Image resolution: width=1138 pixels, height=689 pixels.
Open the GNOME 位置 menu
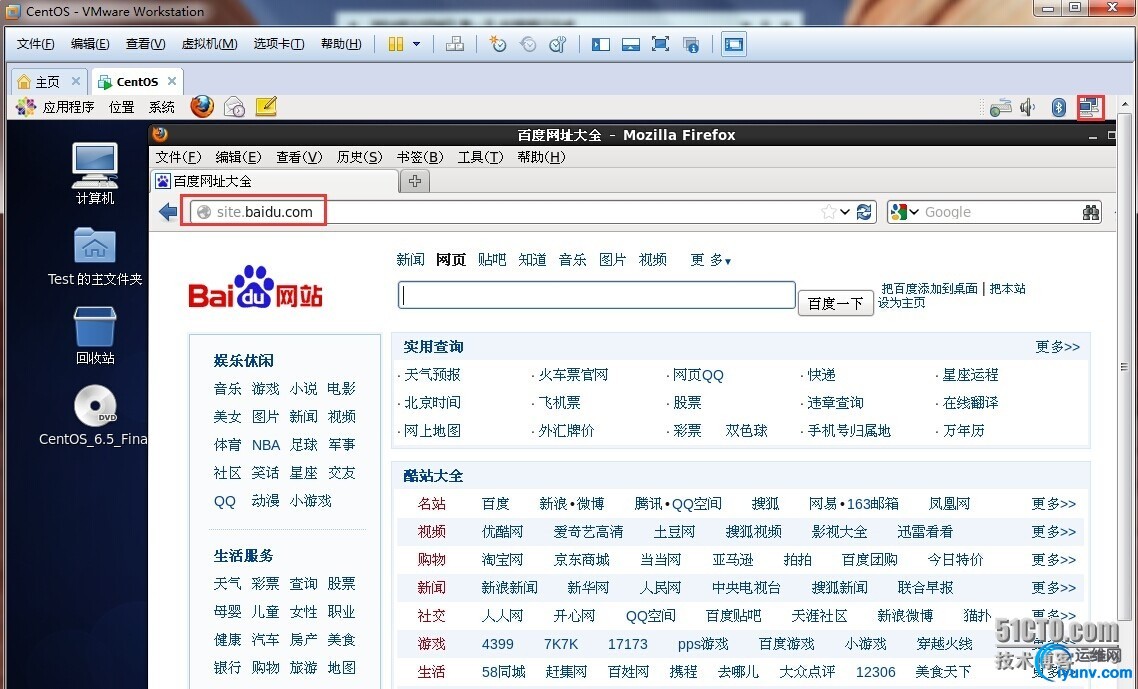(x=121, y=107)
